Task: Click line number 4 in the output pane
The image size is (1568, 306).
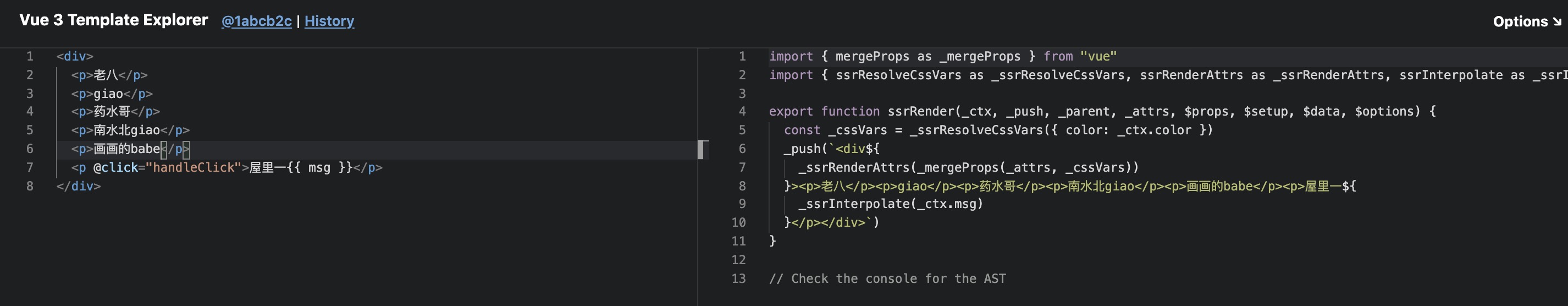Action: pyautogui.click(x=741, y=112)
